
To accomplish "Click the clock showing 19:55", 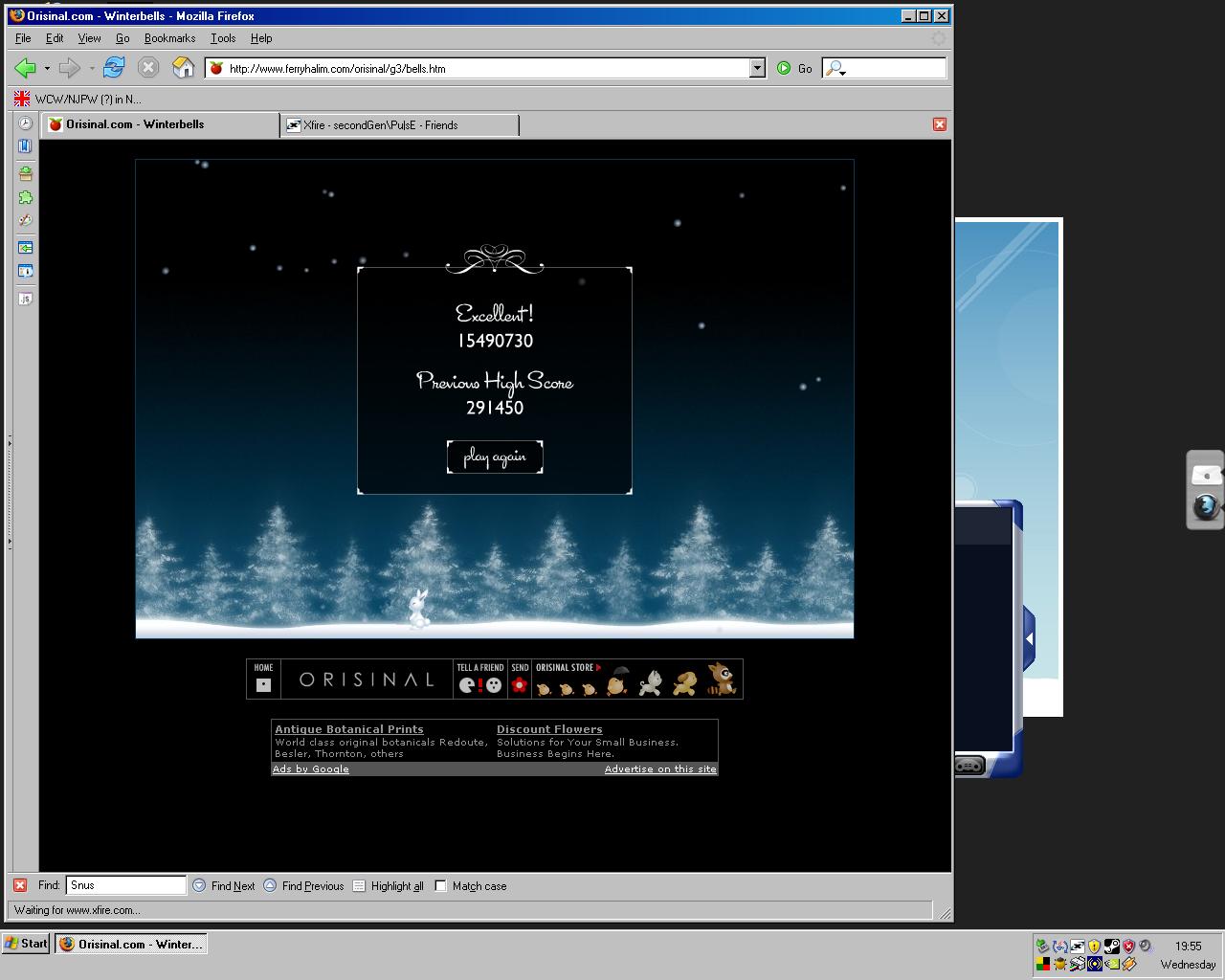I will click(x=1189, y=946).
